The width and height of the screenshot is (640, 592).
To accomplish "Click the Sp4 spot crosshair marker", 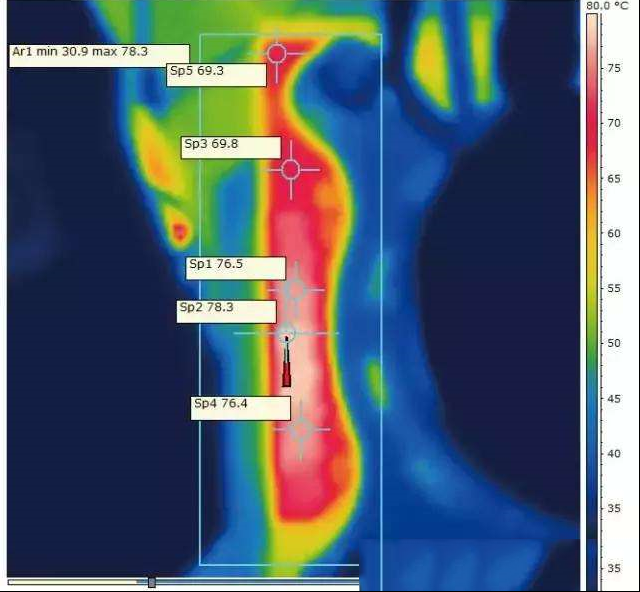I will pos(301,430).
